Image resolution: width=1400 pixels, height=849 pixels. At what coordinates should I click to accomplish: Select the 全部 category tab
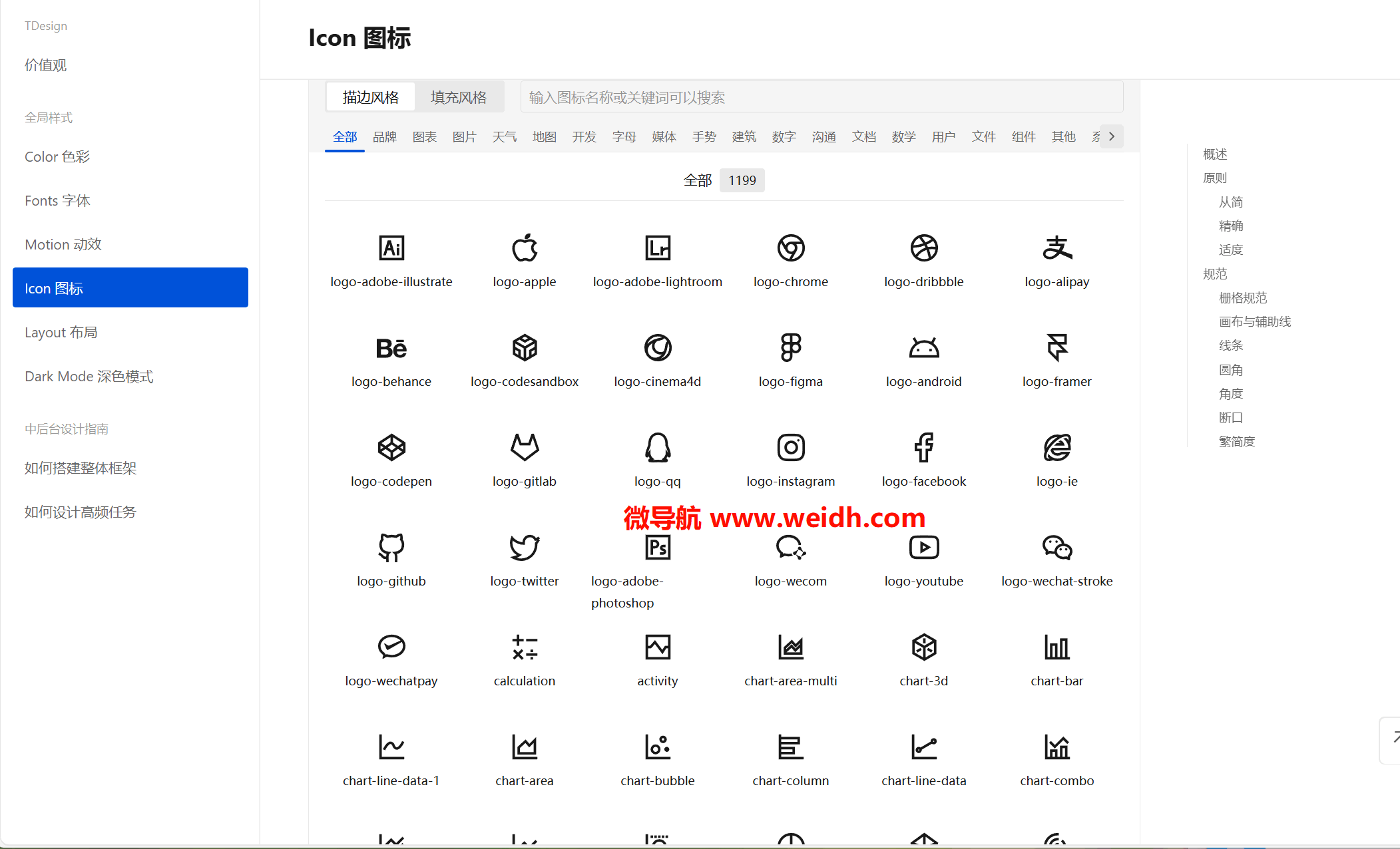click(345, 136)
